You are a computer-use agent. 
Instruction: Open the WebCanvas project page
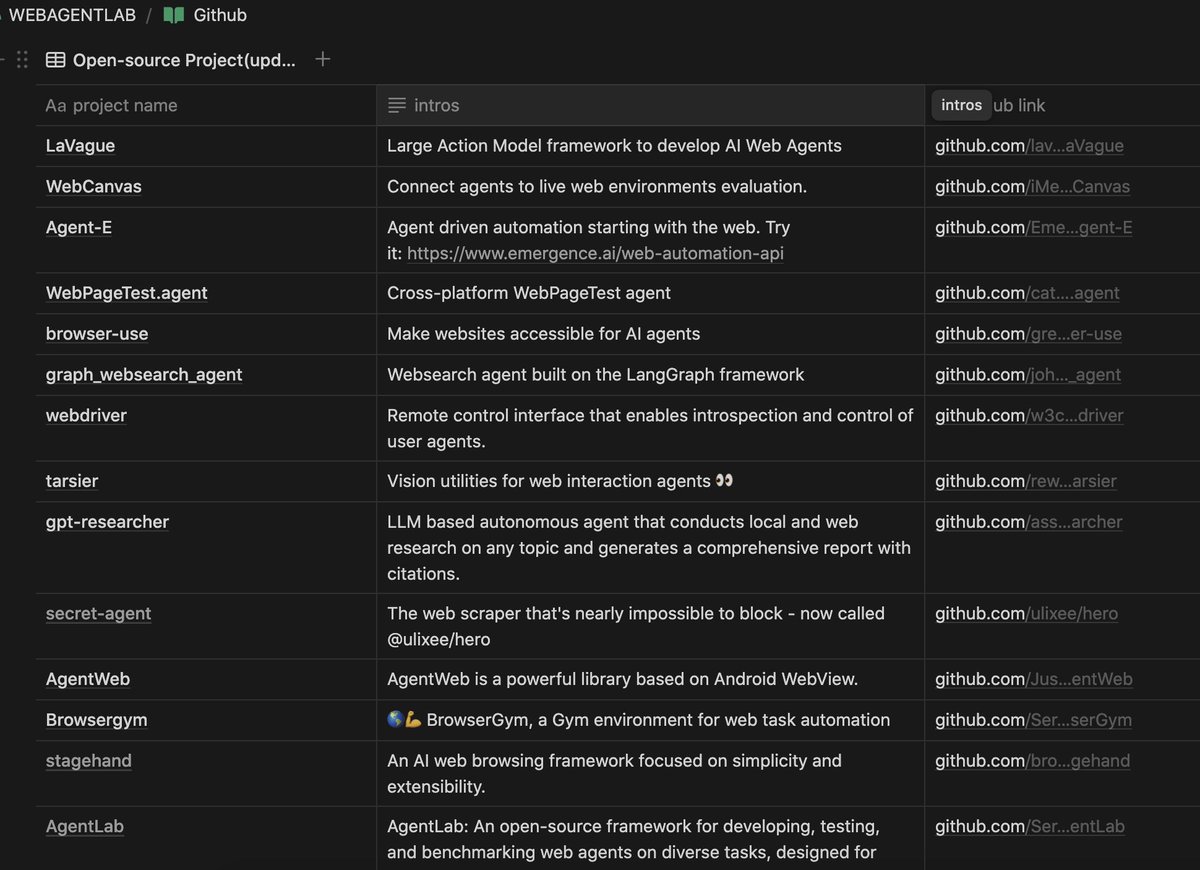coord(94,187)
